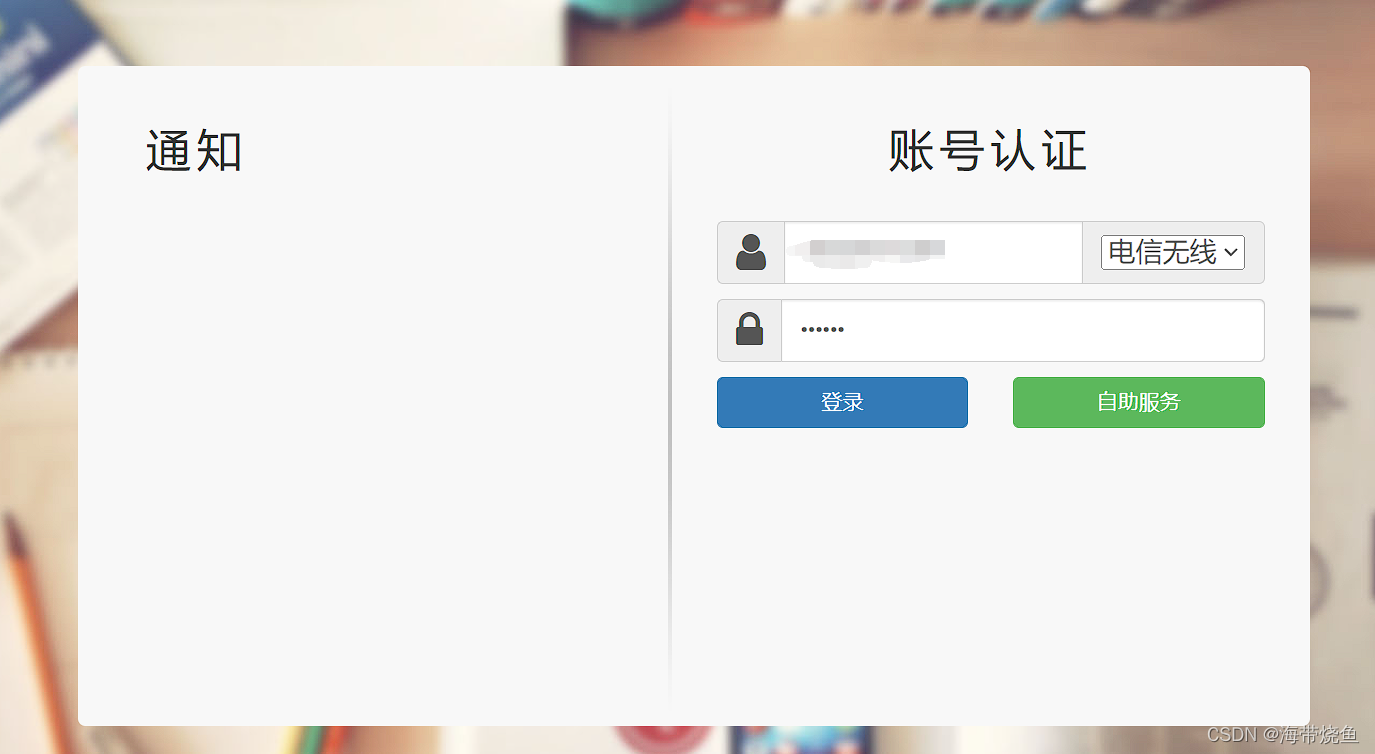This screenshot has height=754, width=1375.
Task: Click the user avatar icon
Action: 751,253
